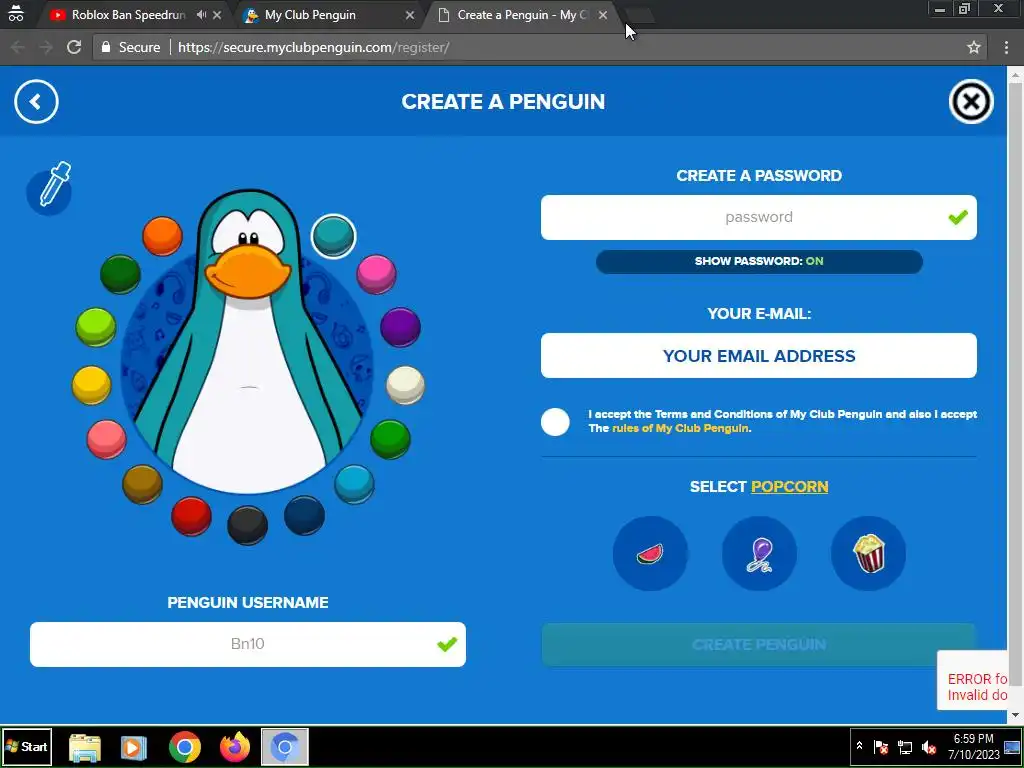Viewport: 1024px width, 768px height.
Task: Open the Action Center flag icon
Action: point(880,746)
